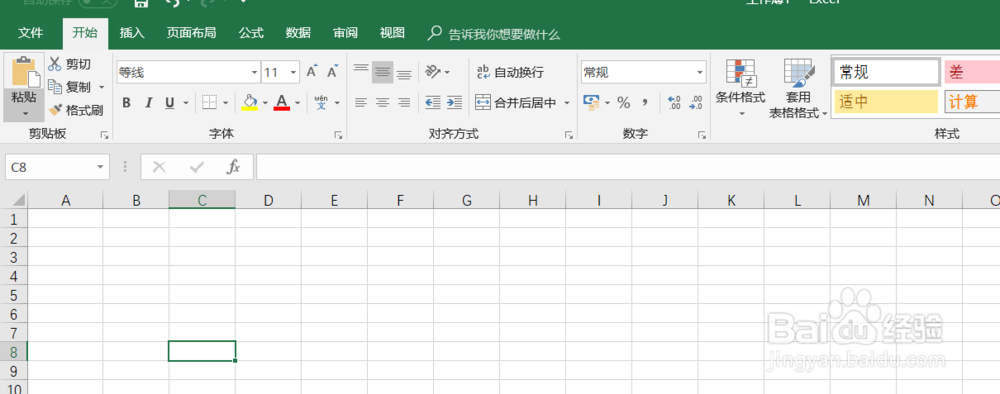Increase decimal places
This screenshot has width=1000, height=394.
[x=673, y=103]
